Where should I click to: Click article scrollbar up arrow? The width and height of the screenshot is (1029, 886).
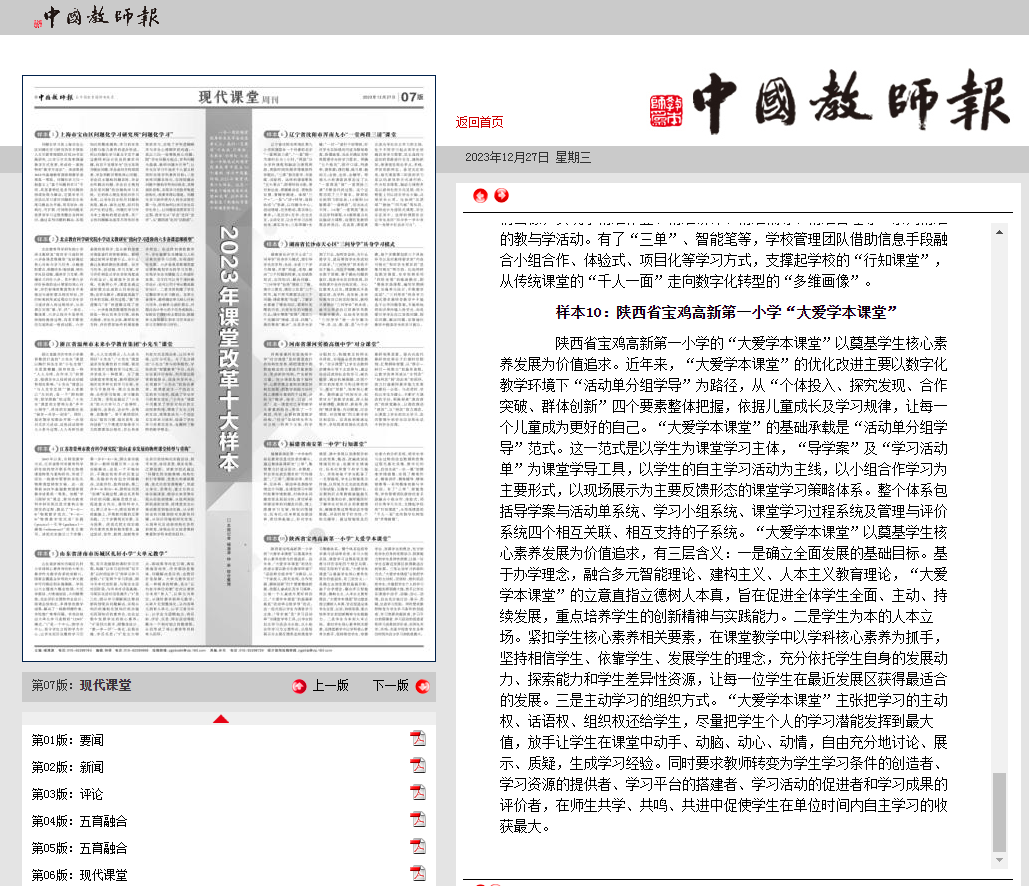(999, 232)
